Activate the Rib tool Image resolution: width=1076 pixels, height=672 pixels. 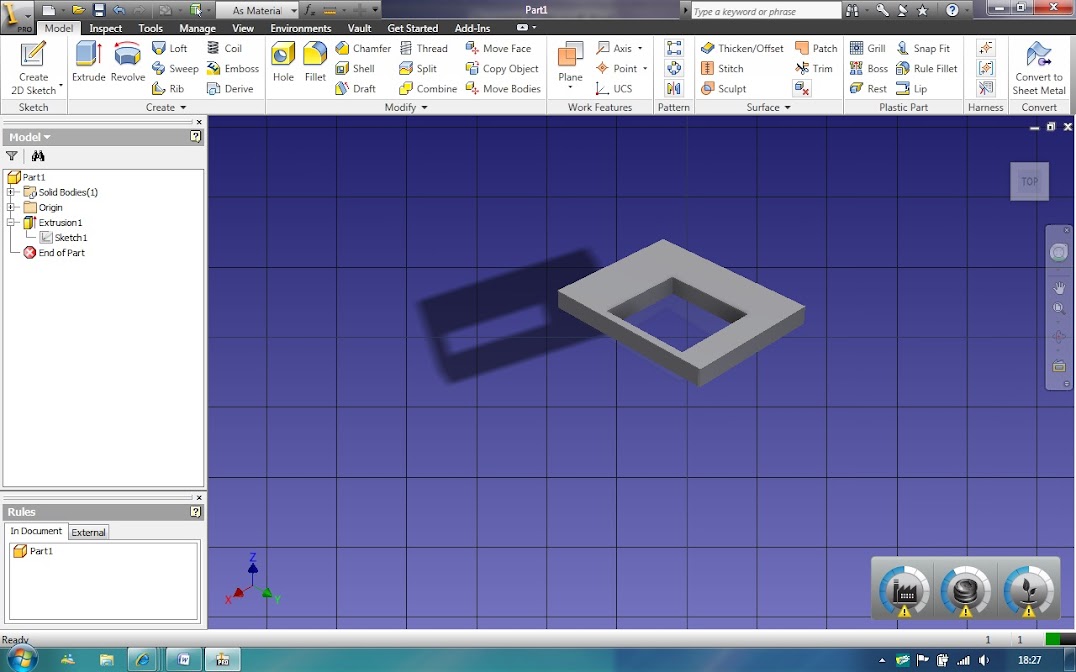(168, 89)
